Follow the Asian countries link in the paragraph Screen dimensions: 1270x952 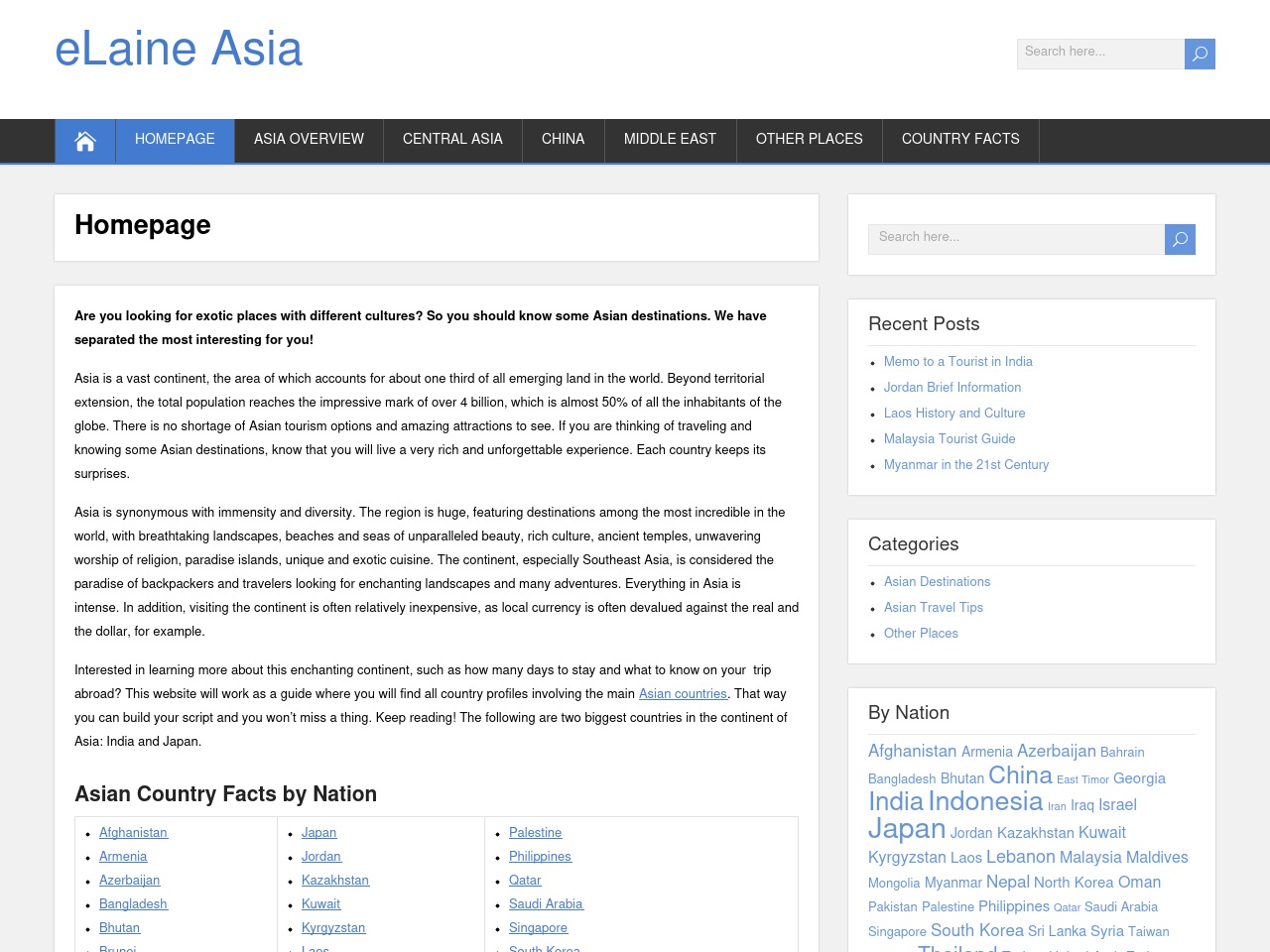683,694
